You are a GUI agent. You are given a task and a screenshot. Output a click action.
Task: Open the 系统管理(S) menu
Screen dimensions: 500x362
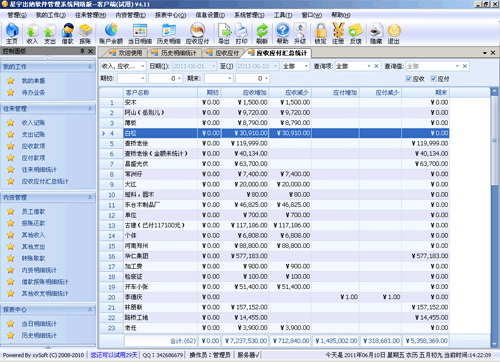click(x=249, y=15)
